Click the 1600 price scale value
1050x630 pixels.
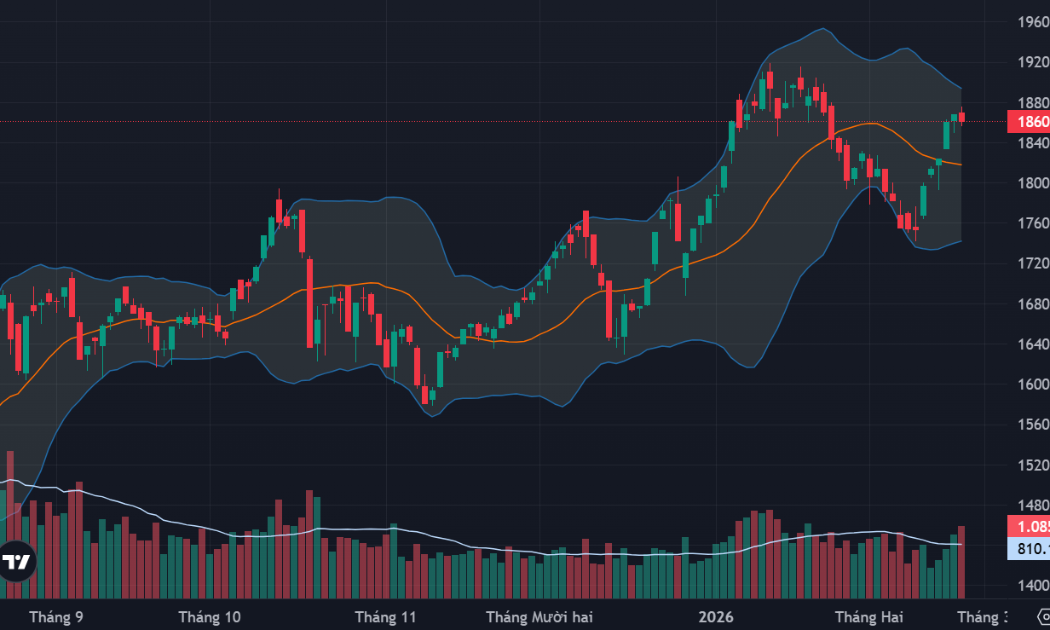(1030, 384)
